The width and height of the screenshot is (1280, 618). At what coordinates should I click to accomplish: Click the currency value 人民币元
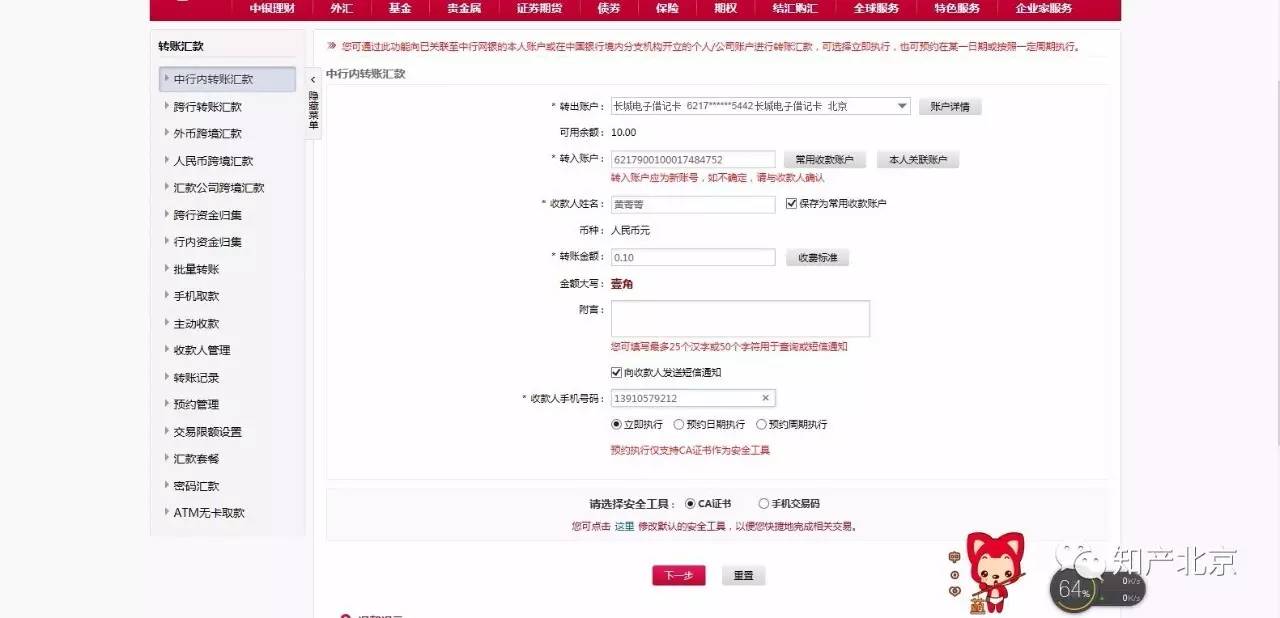631,231
